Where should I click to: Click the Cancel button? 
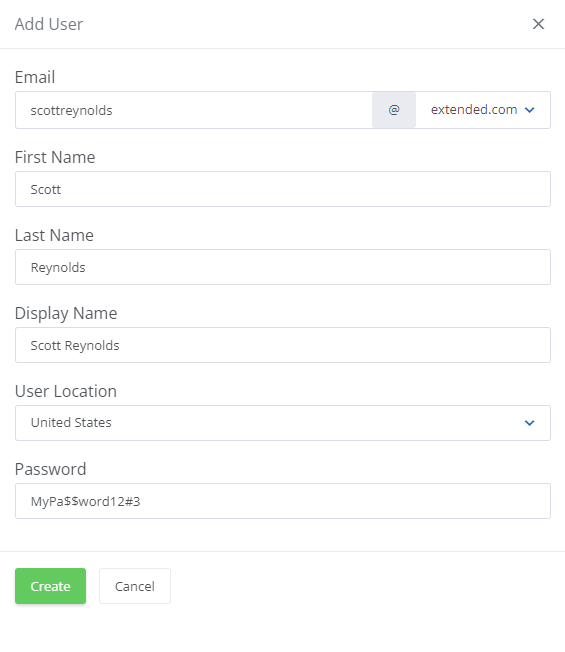[135, 586]
